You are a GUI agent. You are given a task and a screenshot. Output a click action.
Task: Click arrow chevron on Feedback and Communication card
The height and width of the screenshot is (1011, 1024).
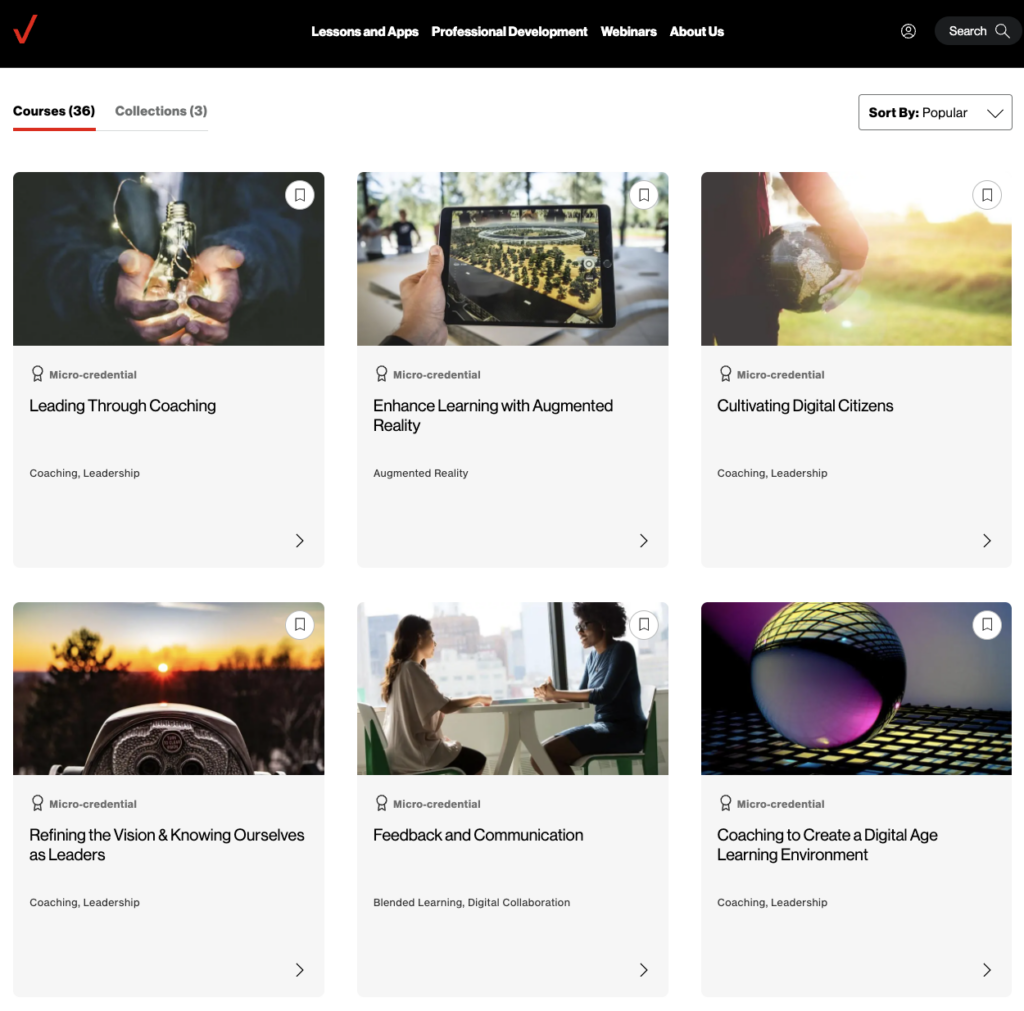644,970
